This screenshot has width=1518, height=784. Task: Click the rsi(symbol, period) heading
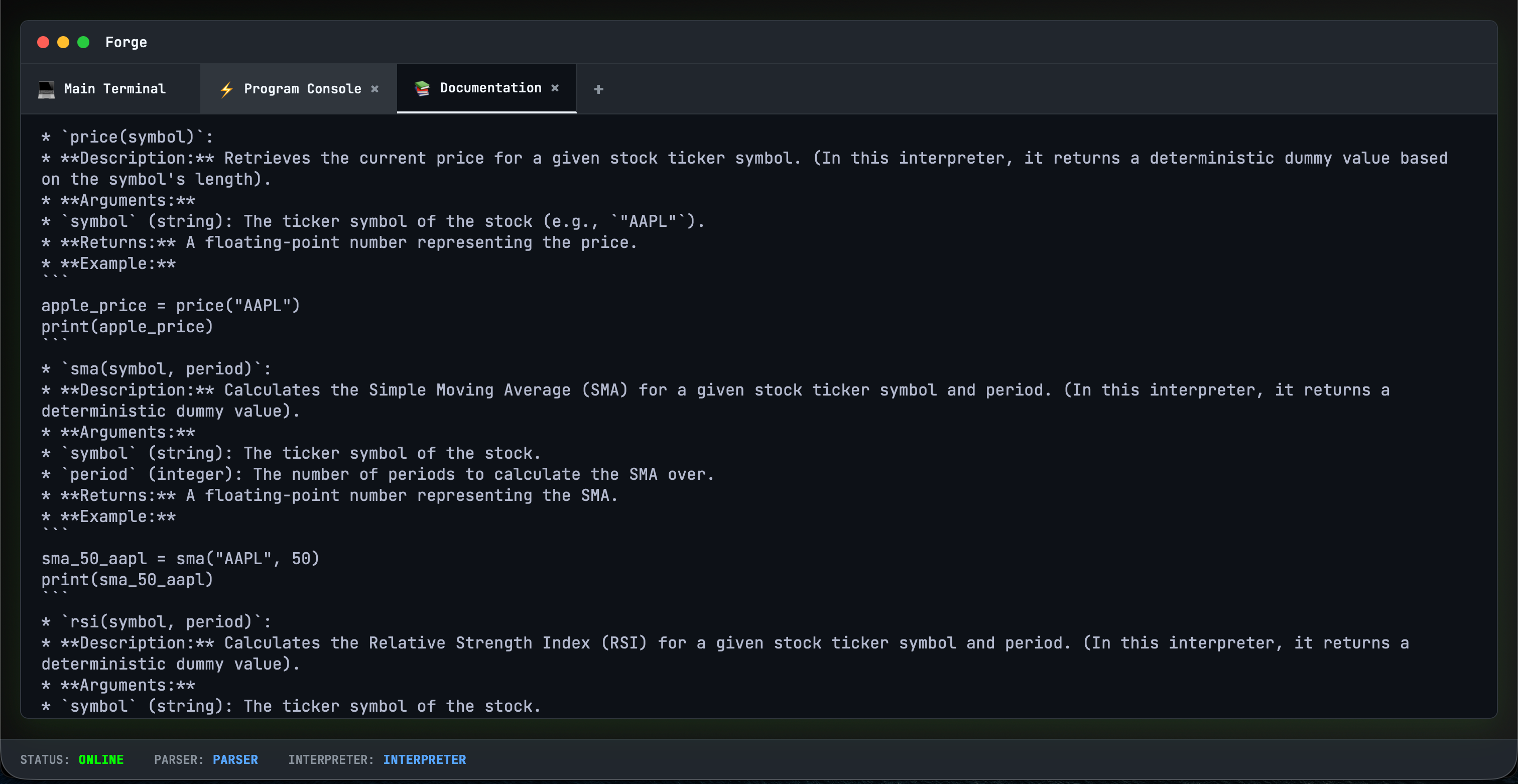point(165,621)
